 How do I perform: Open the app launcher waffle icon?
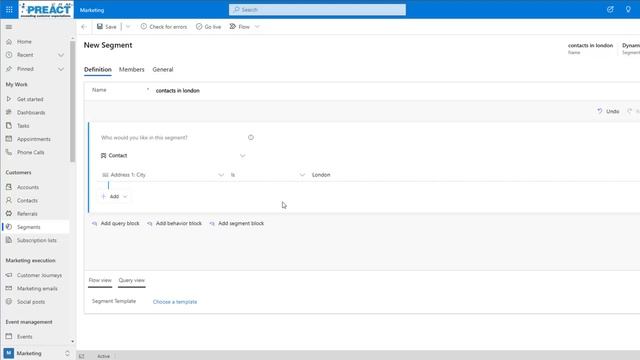(x=9, y=9)
